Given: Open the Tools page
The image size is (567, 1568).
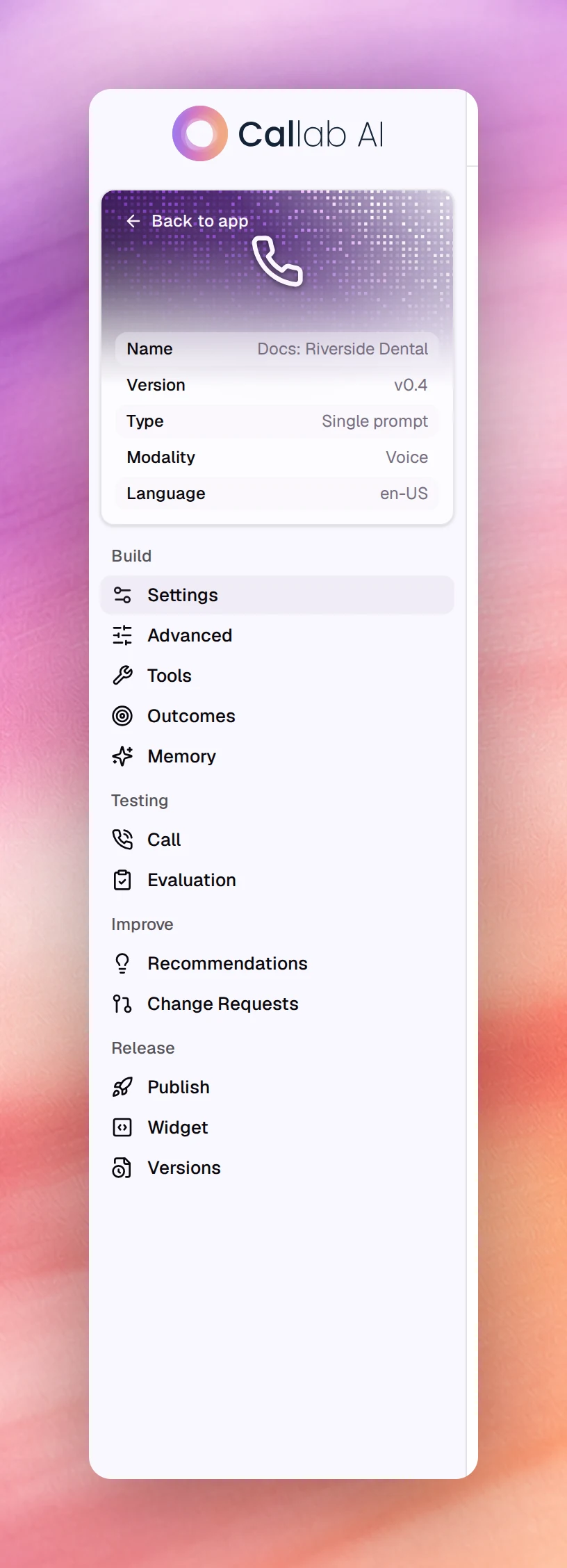Looking at the screenshot, I should pyautogui.click(x=277, y=676).
